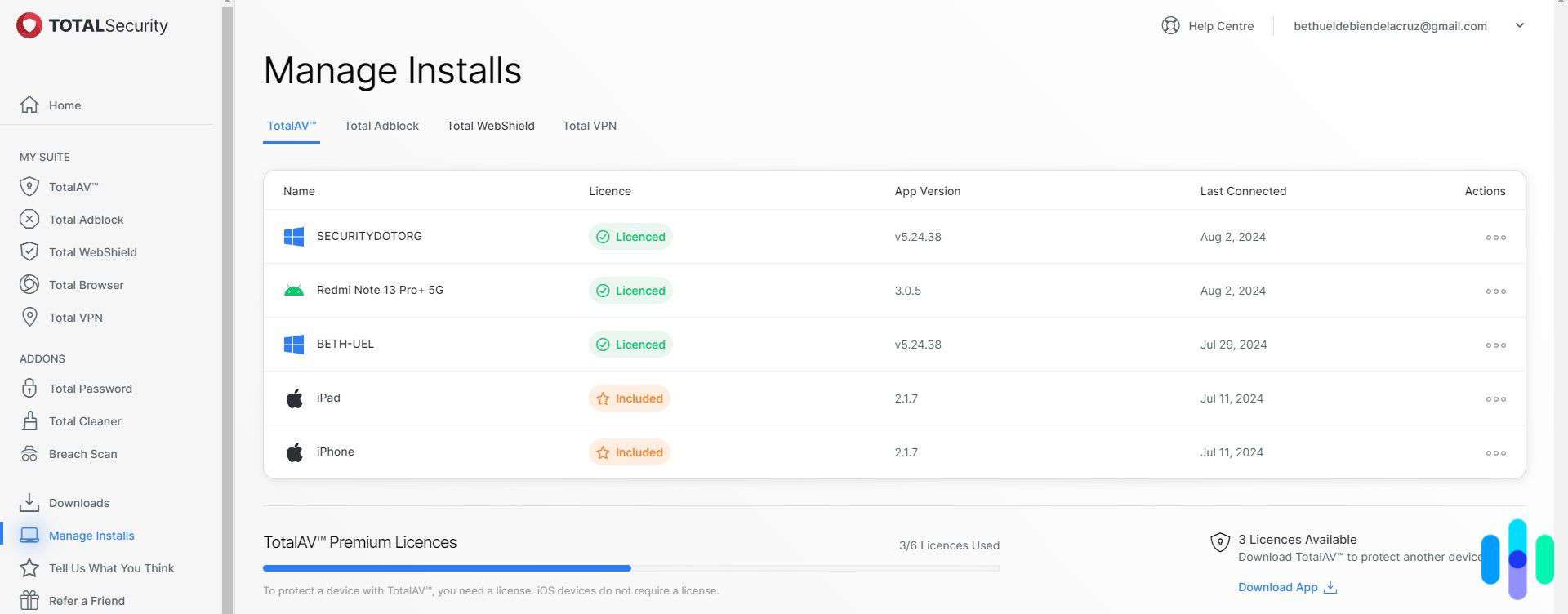
Task: Click the Licenced badge for BETH-UEL
Action: tap(630, 345)
